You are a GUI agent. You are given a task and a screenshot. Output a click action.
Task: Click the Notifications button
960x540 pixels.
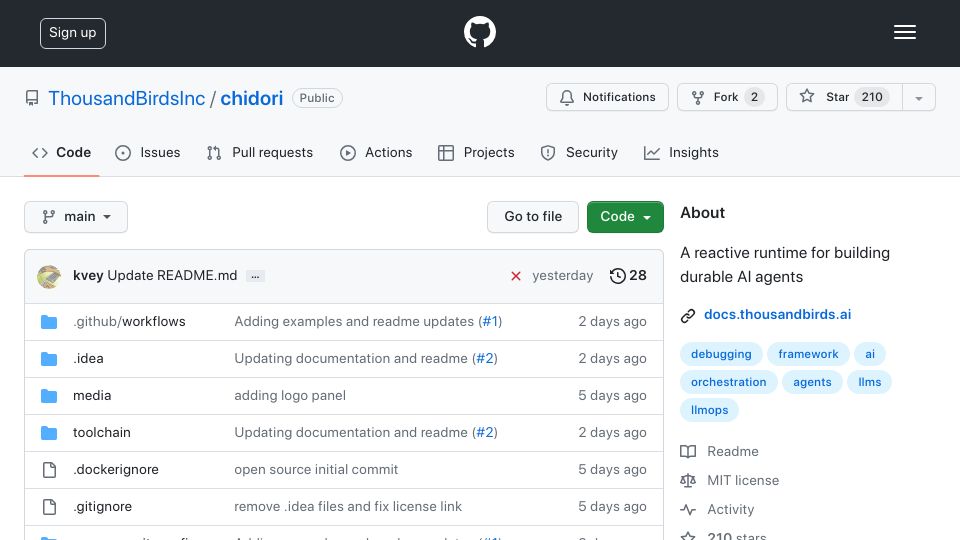(x=607, y=97)
